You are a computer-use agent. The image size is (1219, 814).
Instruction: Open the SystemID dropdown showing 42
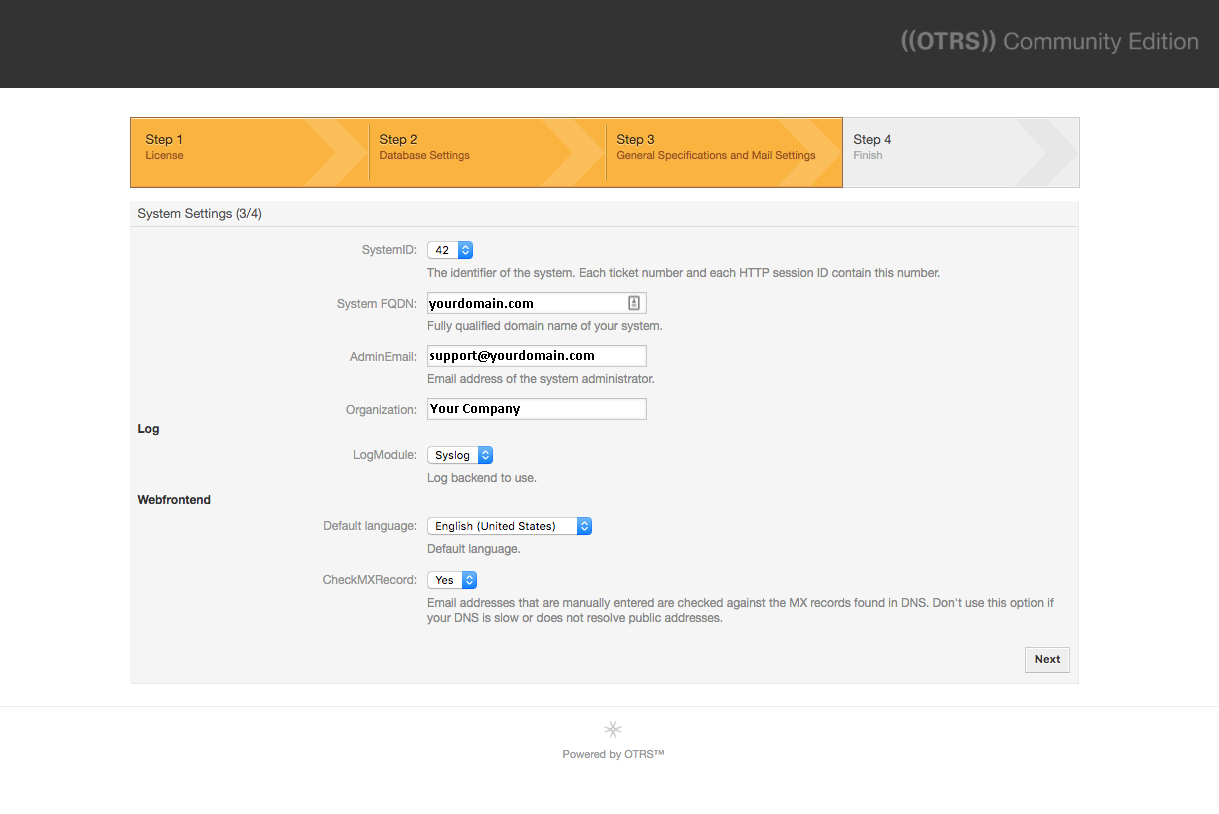coord(450,250)
